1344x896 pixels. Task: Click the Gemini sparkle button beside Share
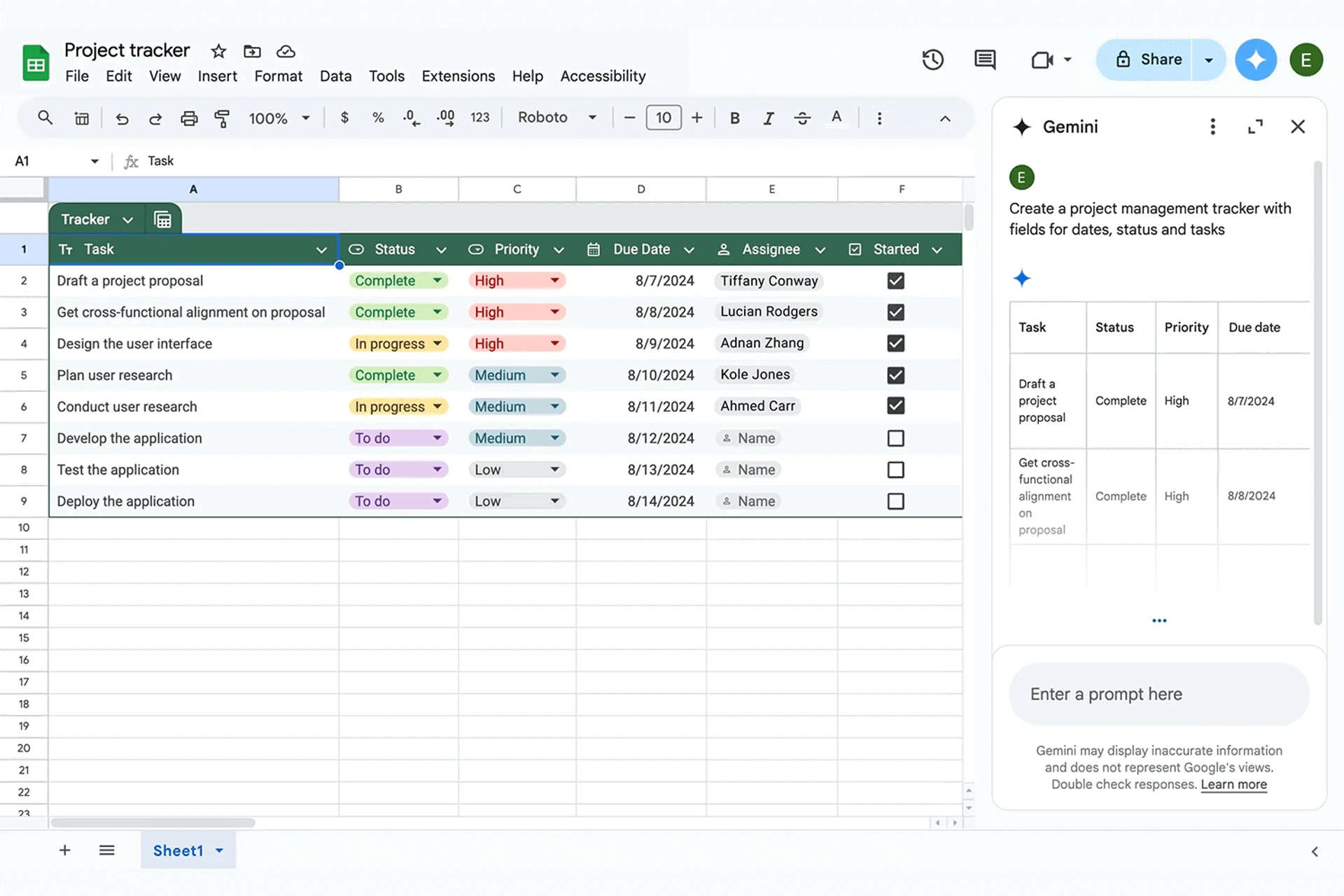click(1256, 59)
